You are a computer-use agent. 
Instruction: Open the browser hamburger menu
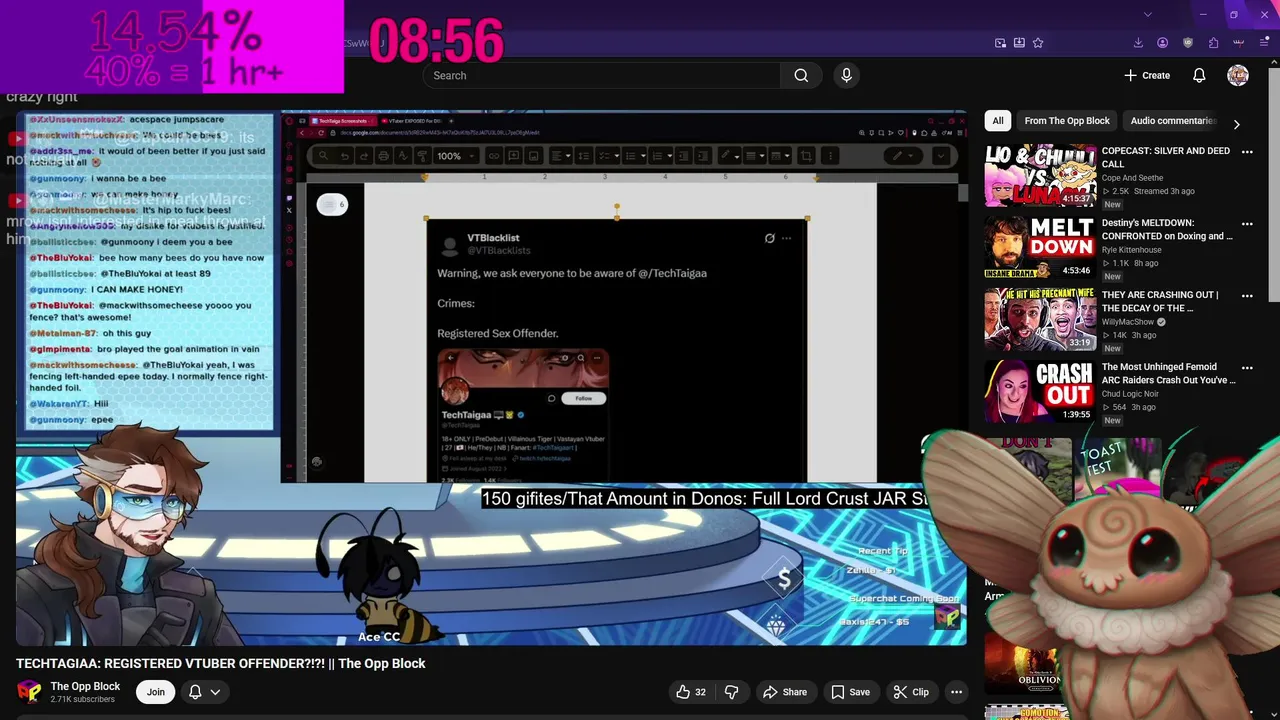(1264, 43)
